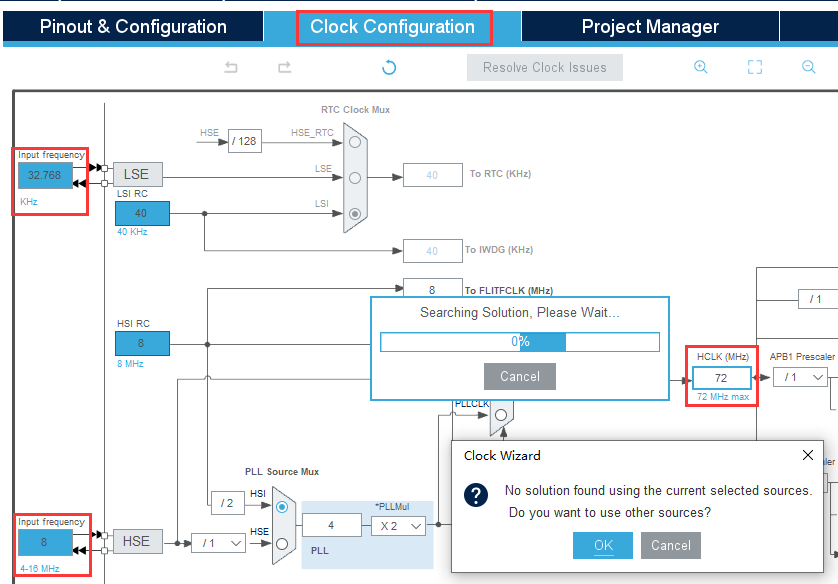Zoom out using the magnifier minus icon
Image resolution: width=838 pixels, height=584 pixels.
point(809,67)
